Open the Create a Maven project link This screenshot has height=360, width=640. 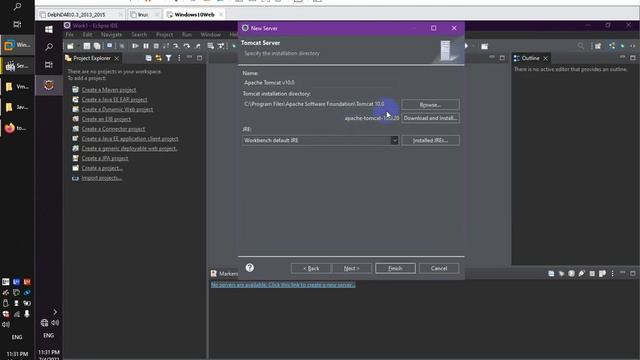109,90
